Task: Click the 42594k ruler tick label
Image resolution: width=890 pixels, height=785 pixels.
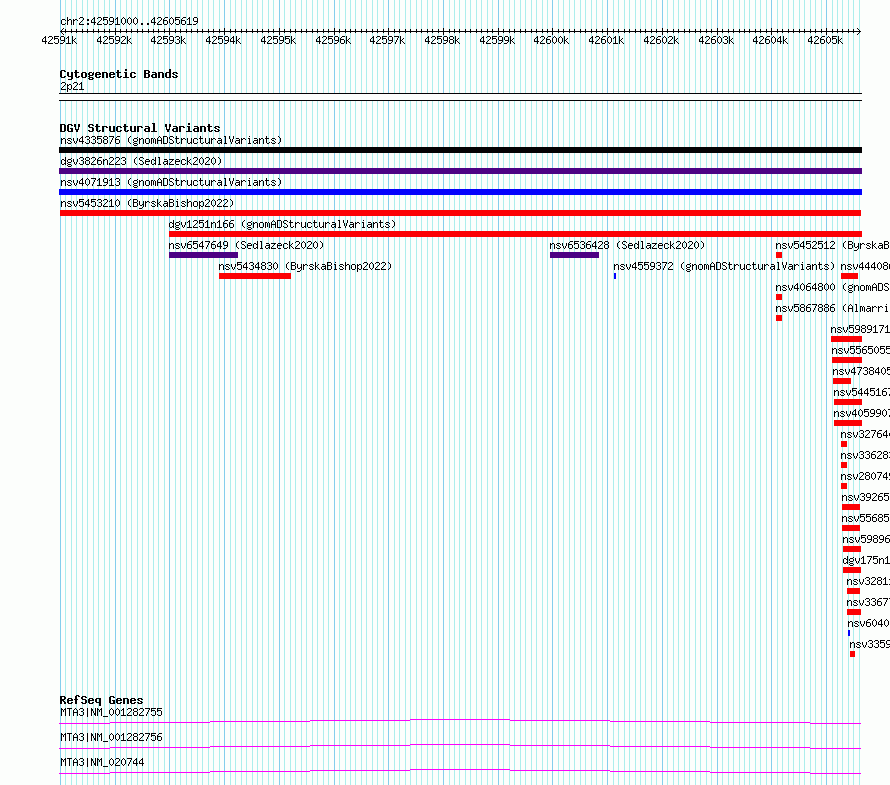Action: 223,40
